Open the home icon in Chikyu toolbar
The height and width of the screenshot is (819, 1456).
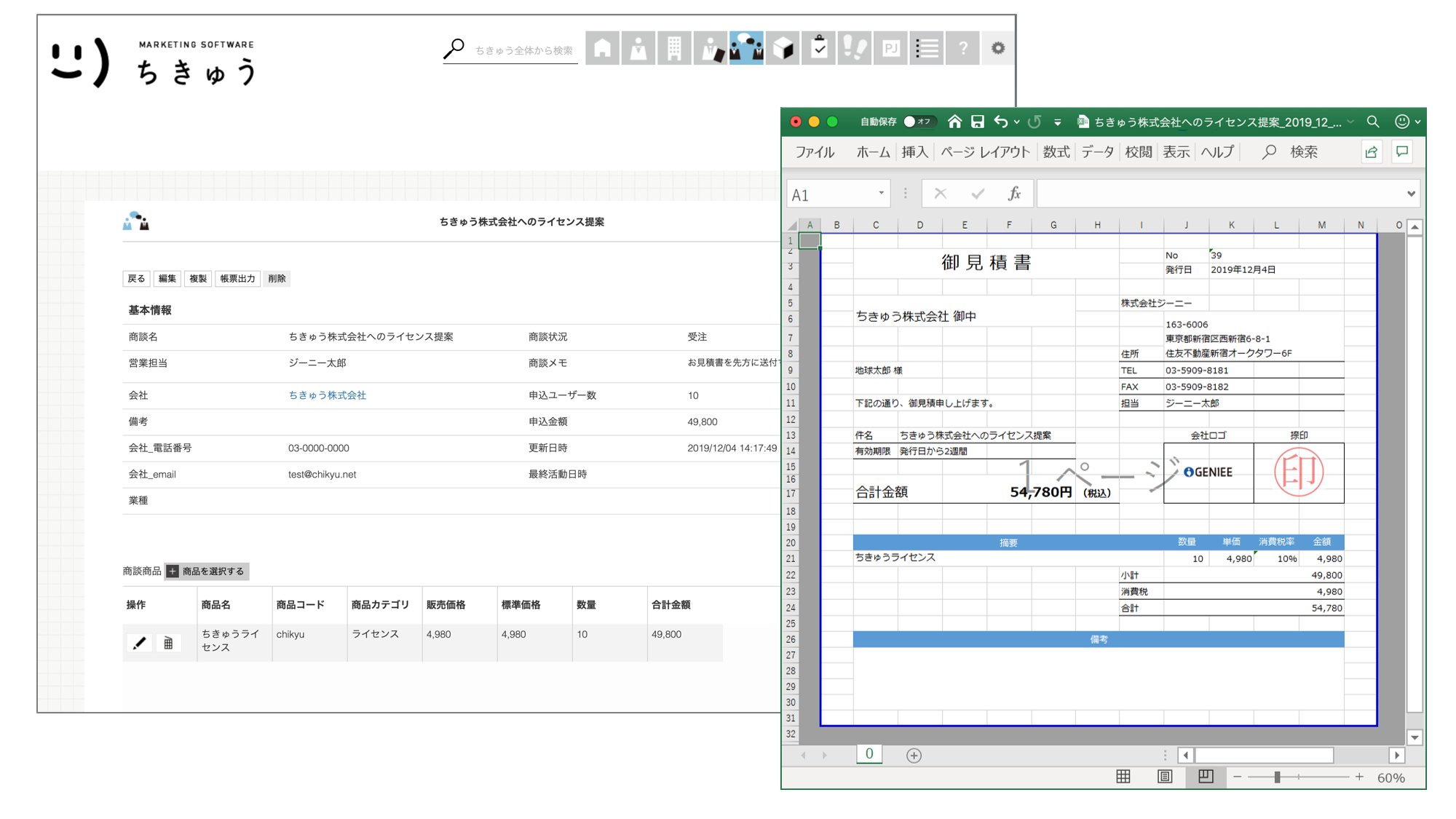(x=602, y=48)
